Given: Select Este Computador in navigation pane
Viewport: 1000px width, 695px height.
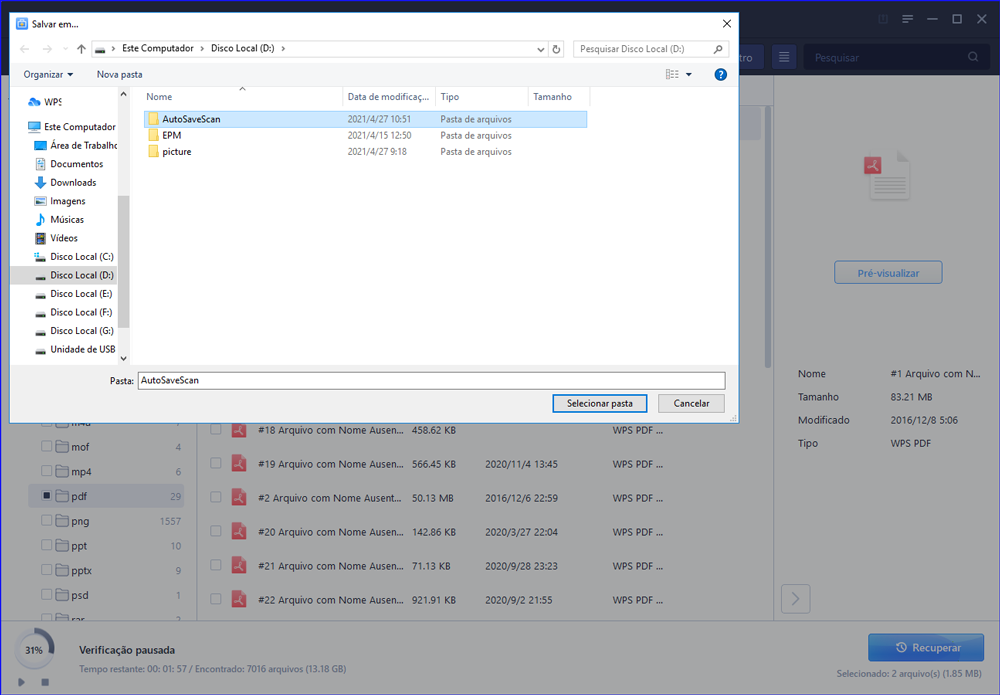Looking at the screenshot, I should click(x=72, y=127).
